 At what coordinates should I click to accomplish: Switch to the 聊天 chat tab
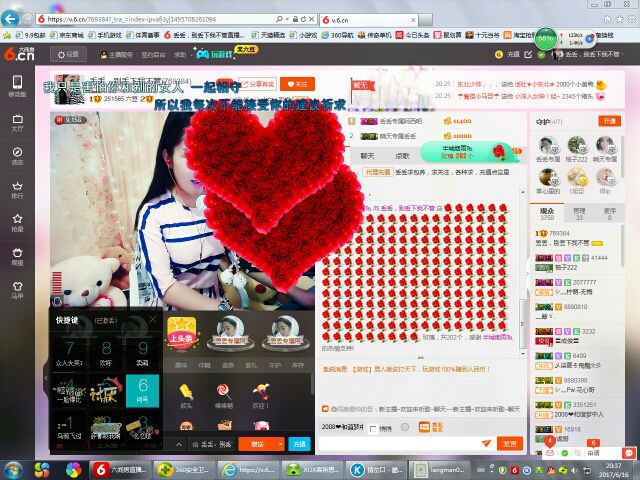[367, 156]
